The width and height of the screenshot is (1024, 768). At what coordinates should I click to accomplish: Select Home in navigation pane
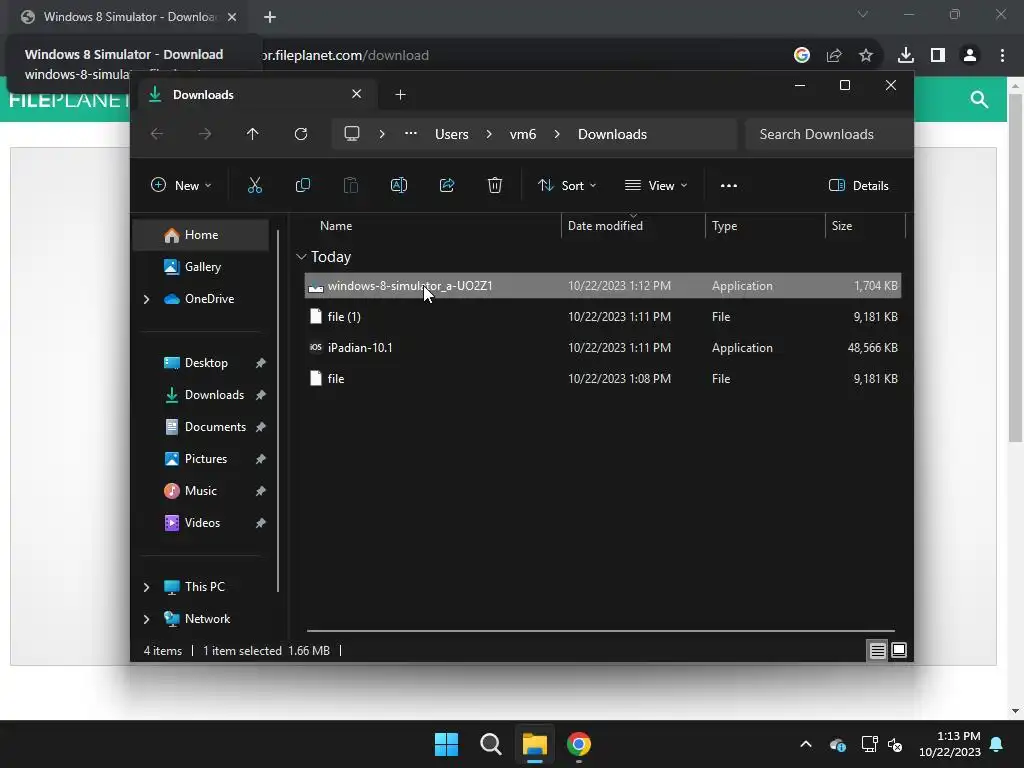[200, 234]
